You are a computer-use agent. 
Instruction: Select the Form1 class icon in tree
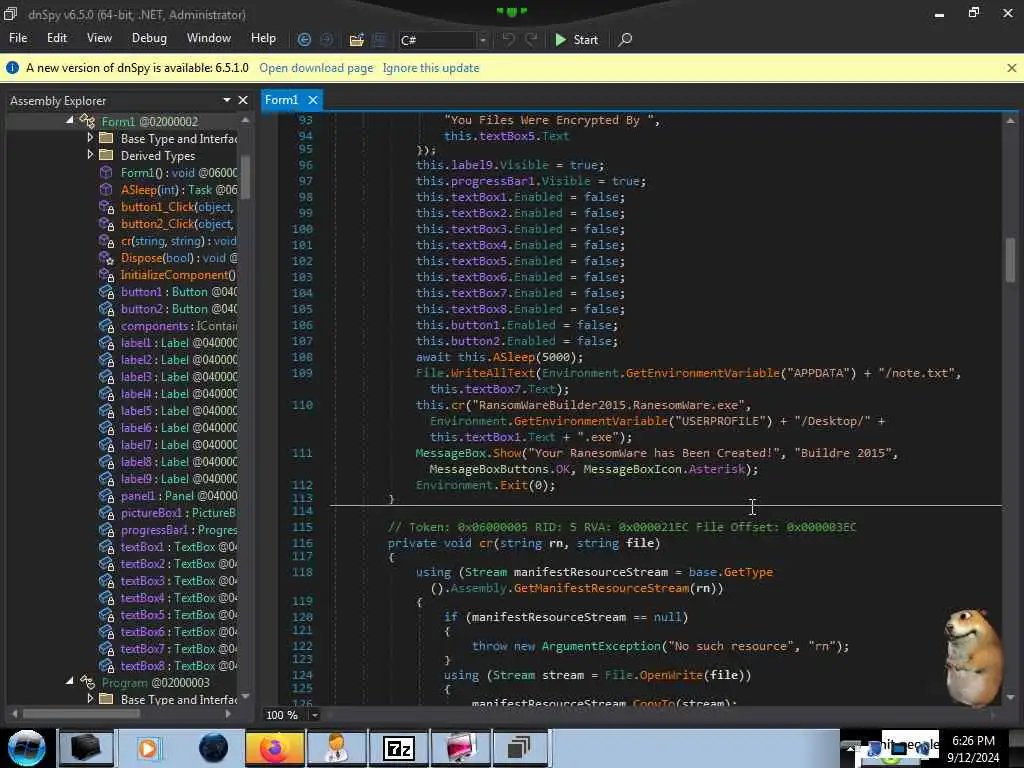(x=87, y=121)
